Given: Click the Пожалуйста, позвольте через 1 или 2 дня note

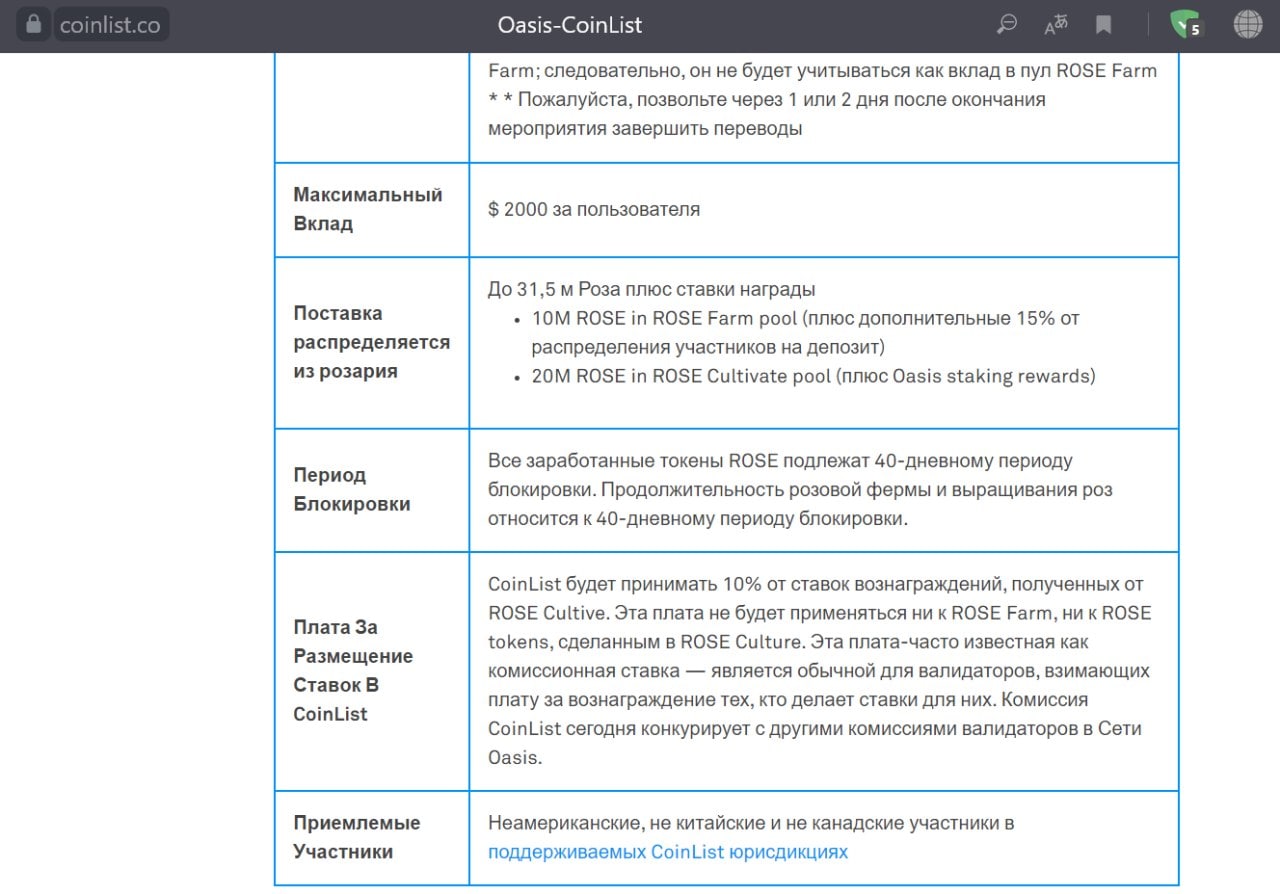Looking at the screenshot, I should tap(767, 114).
